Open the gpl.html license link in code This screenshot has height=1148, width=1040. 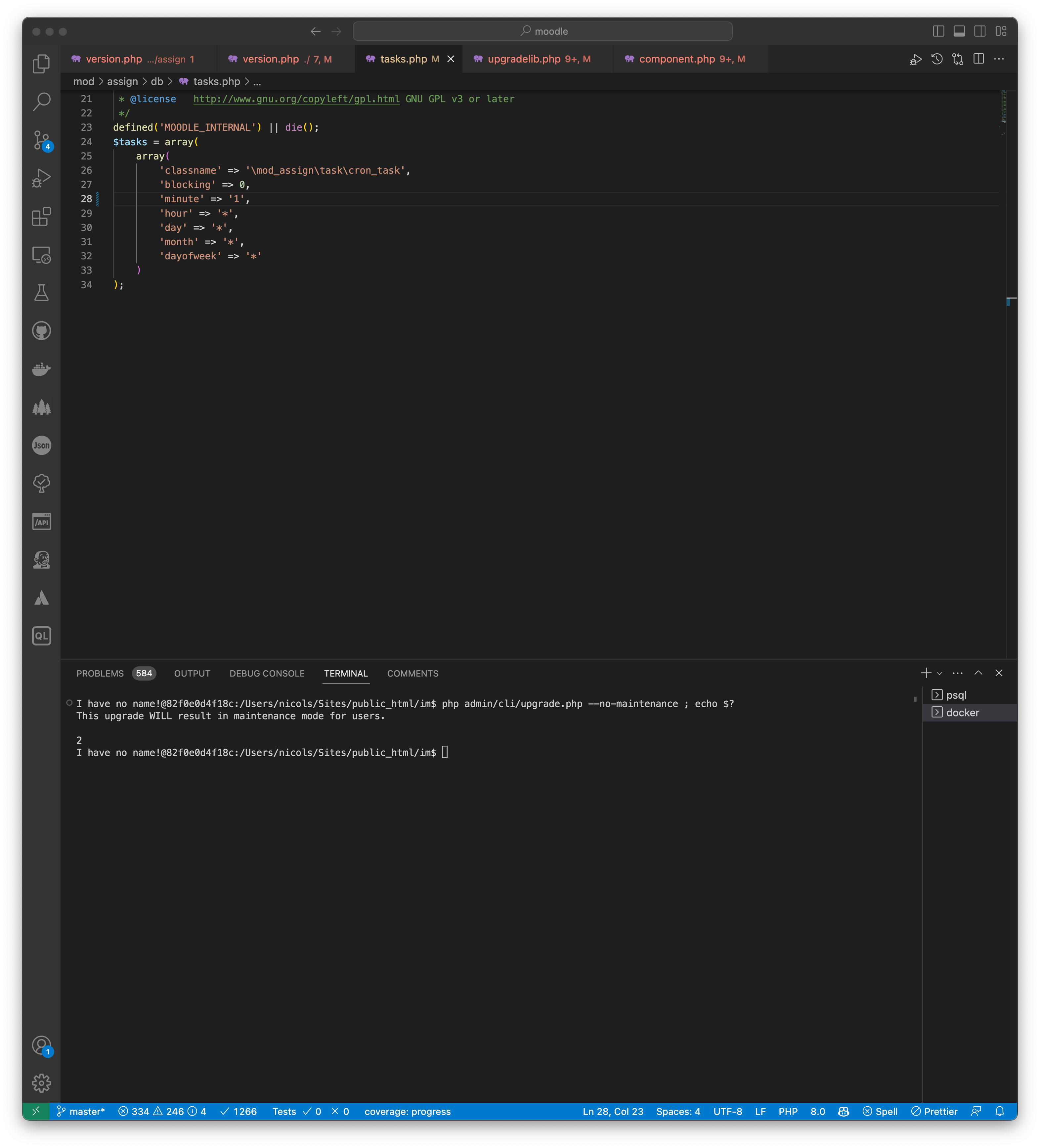tap(296, 99)
